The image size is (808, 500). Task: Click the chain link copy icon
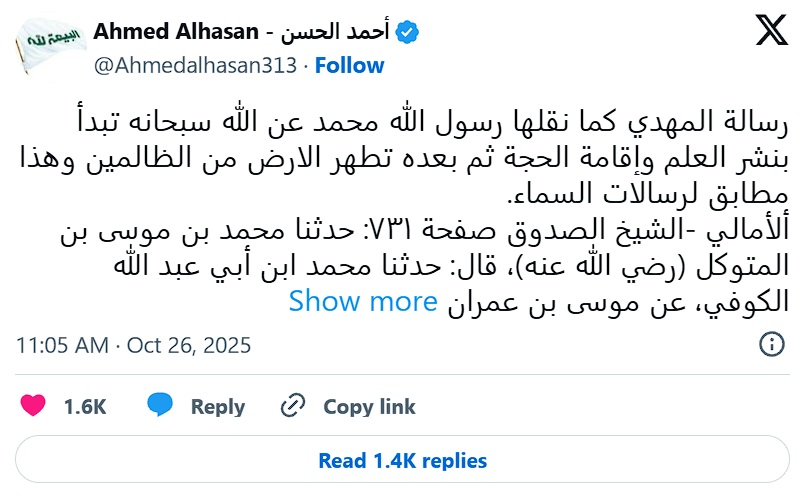293,406
